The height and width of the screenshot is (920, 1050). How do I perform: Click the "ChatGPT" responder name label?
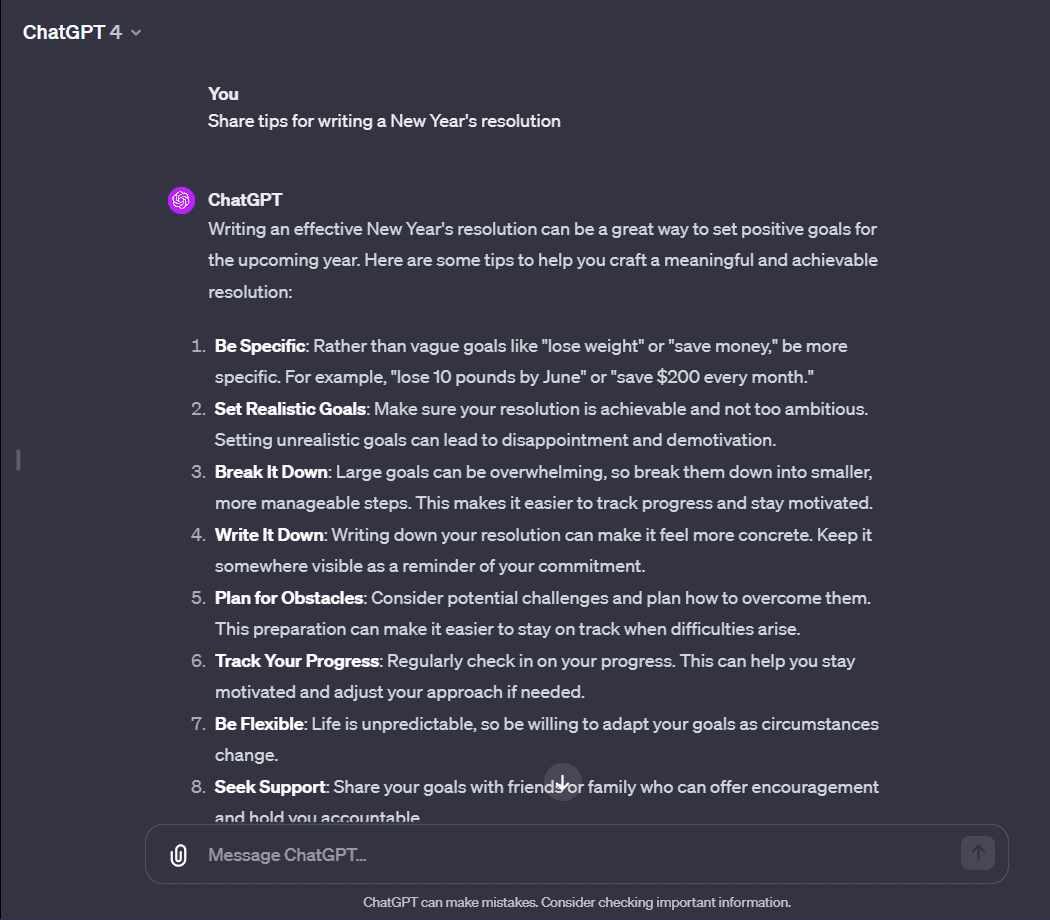(245, 201)
